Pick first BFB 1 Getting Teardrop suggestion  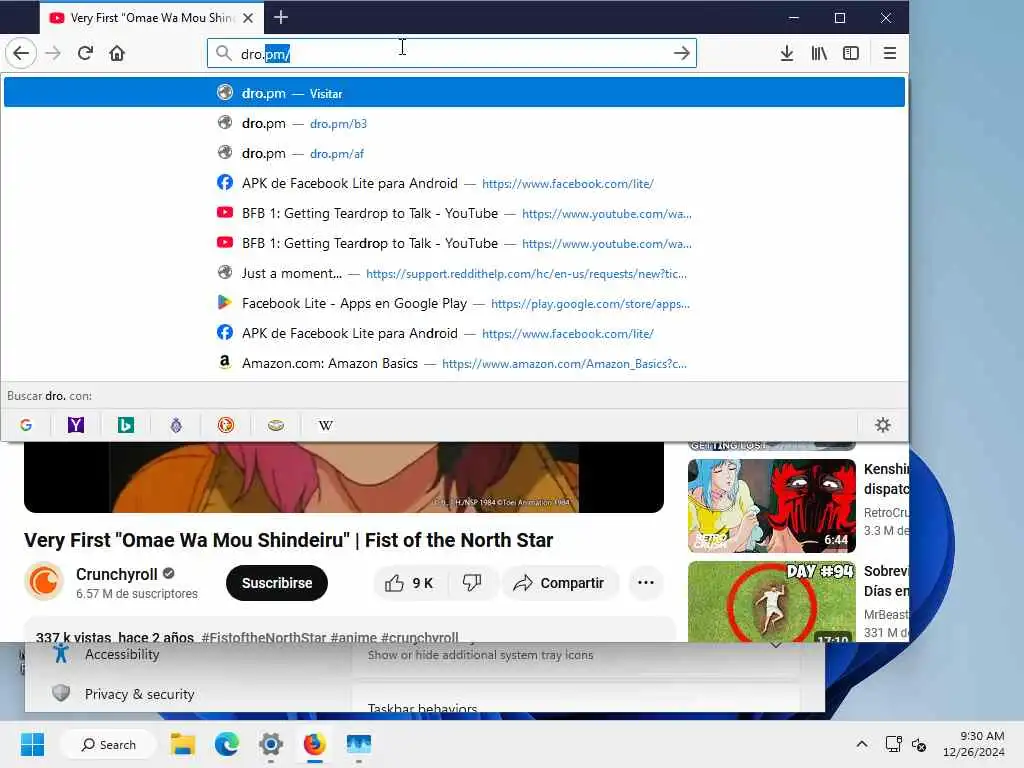tap(455, 213)
